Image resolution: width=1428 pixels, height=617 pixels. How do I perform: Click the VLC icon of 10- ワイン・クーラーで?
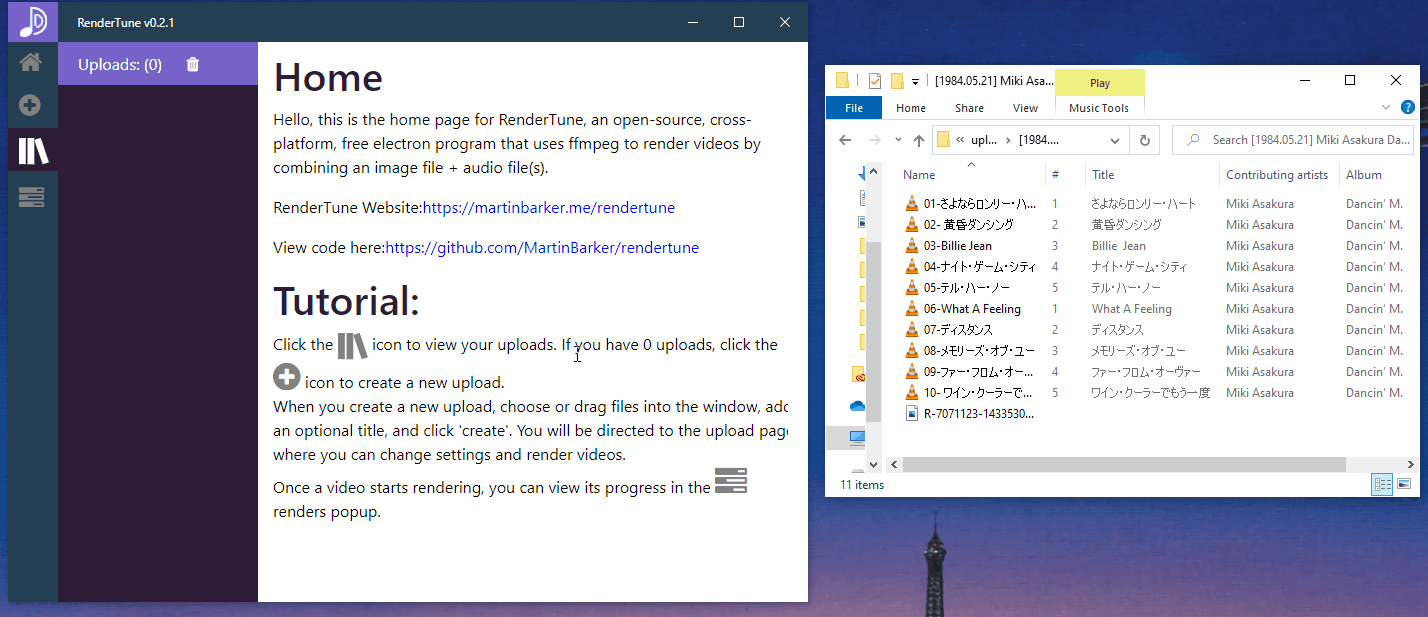click(911, 393)
